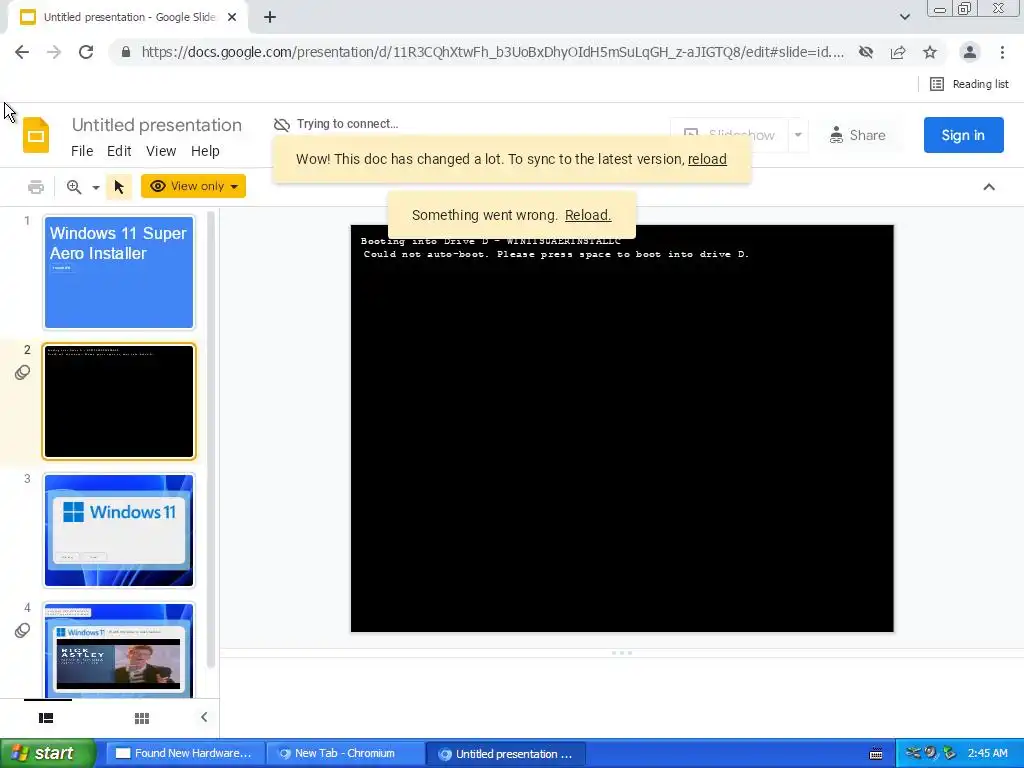Image resolution: width=1024 pixels, height=768 pixels.
Task: Click the reload link in the sync notice
Action: 707,159
